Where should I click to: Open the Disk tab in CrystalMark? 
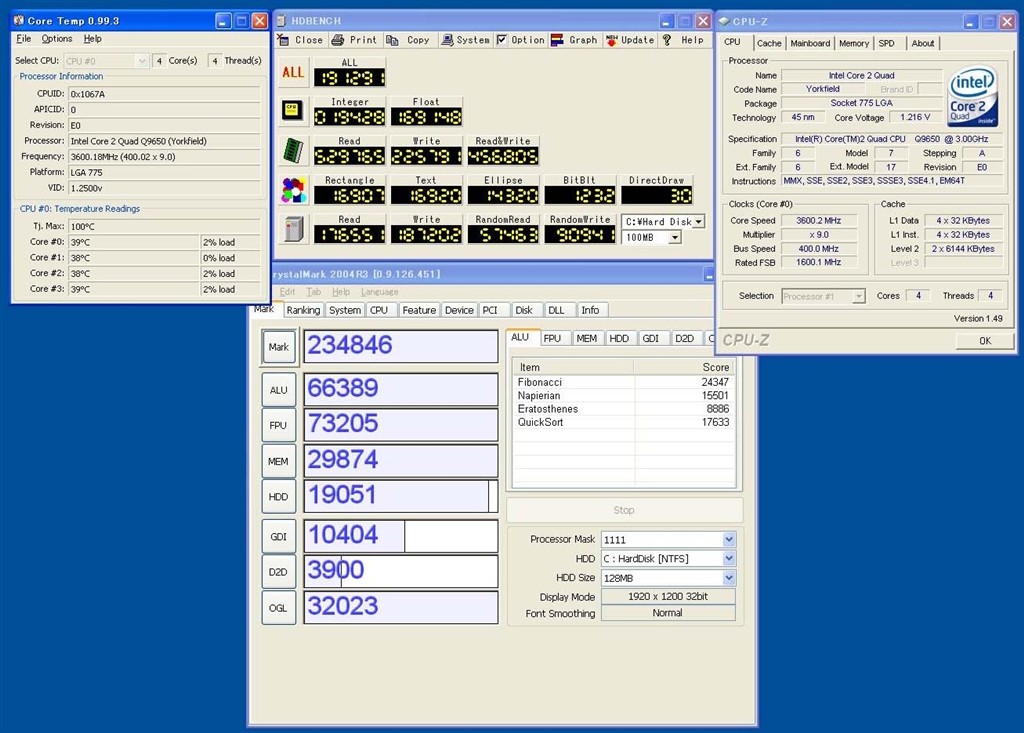[524, 310]
